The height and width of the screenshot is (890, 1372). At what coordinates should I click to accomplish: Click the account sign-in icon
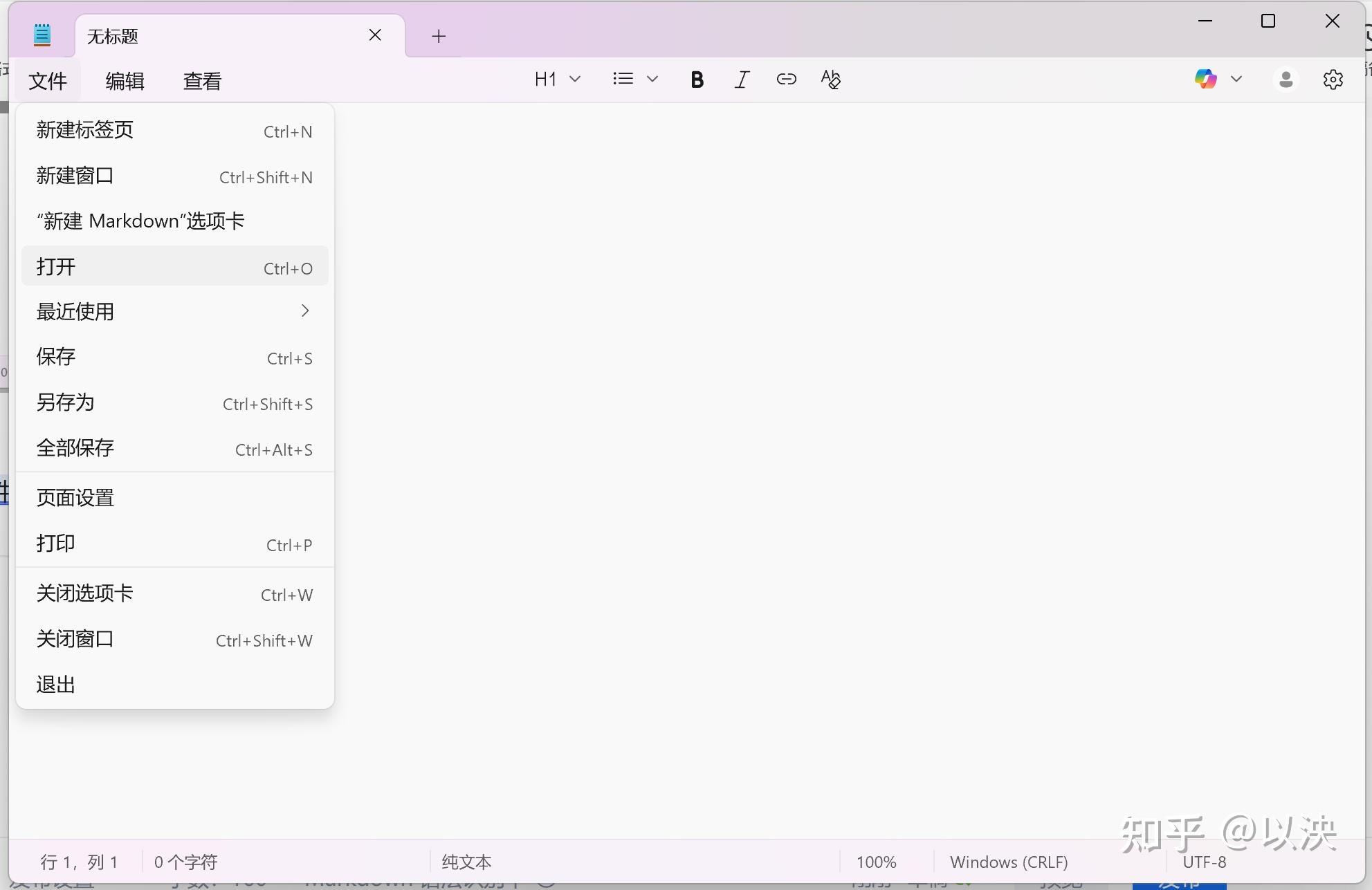tap(1286, 80)
